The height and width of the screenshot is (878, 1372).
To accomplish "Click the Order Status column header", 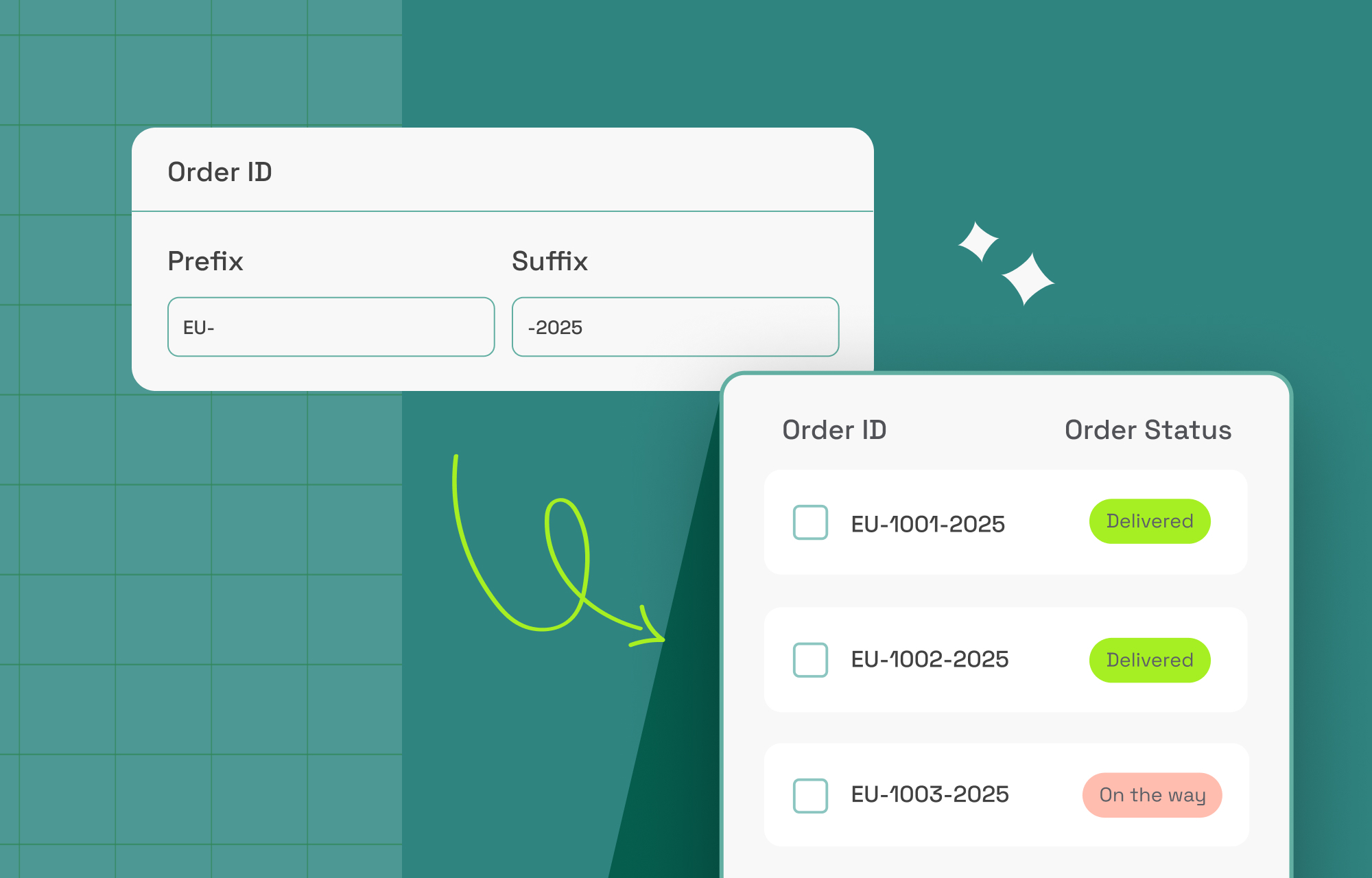I will [1148, 430].
